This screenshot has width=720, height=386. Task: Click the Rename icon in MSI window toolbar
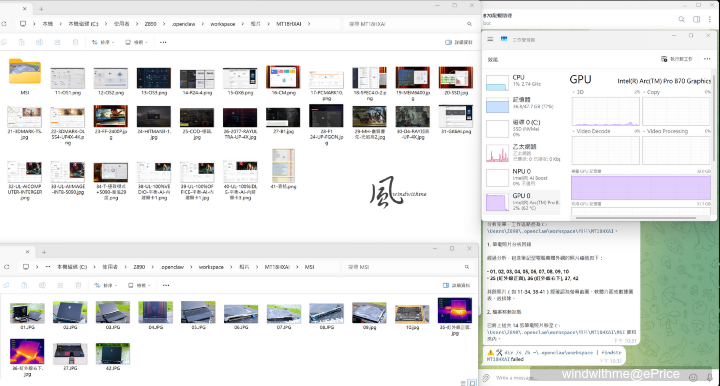[42, 285]
